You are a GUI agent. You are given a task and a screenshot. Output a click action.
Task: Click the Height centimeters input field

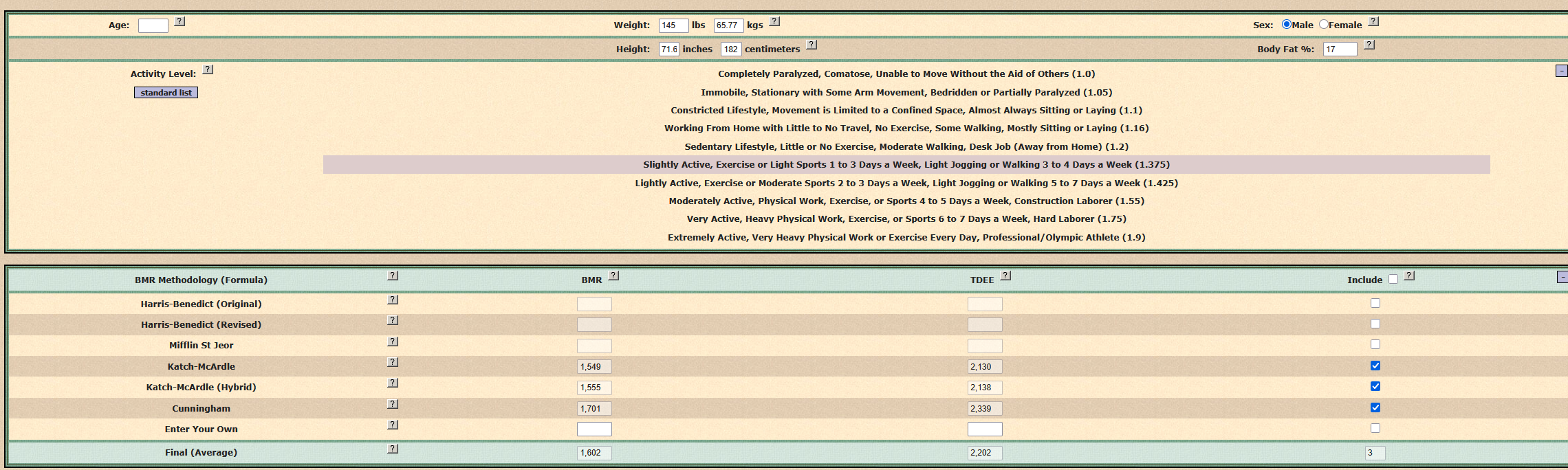click(x=731, y=49)
